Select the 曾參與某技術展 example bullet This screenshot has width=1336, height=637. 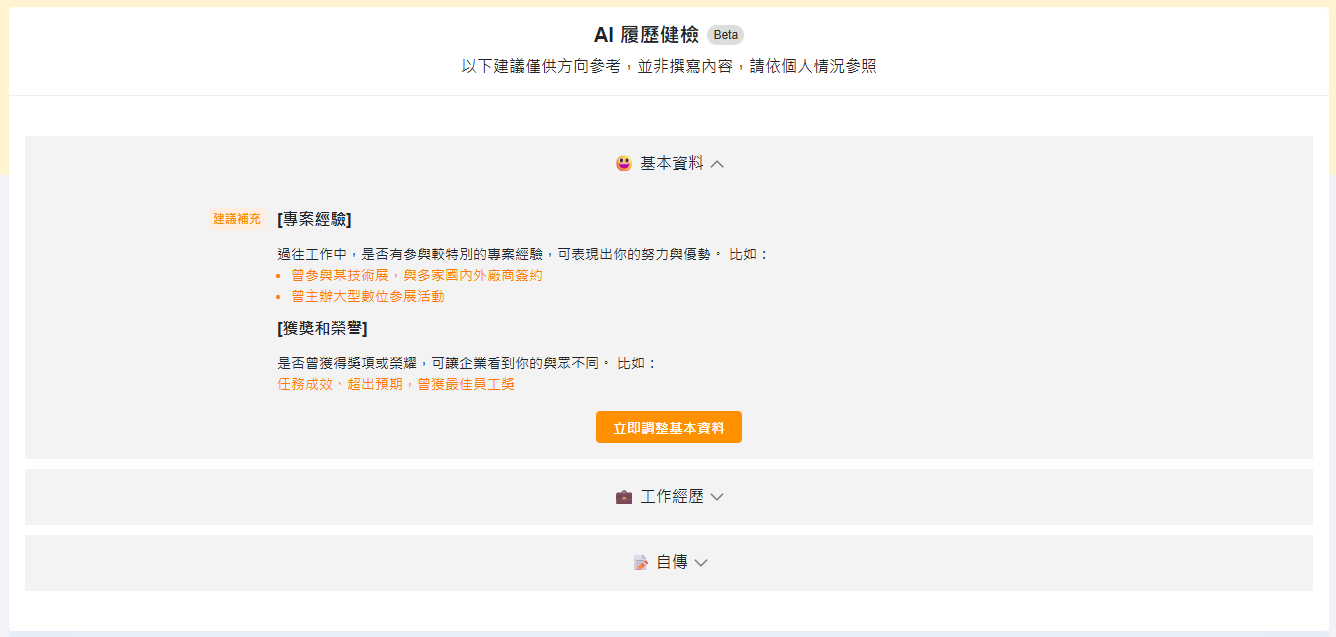coord(416,275)
